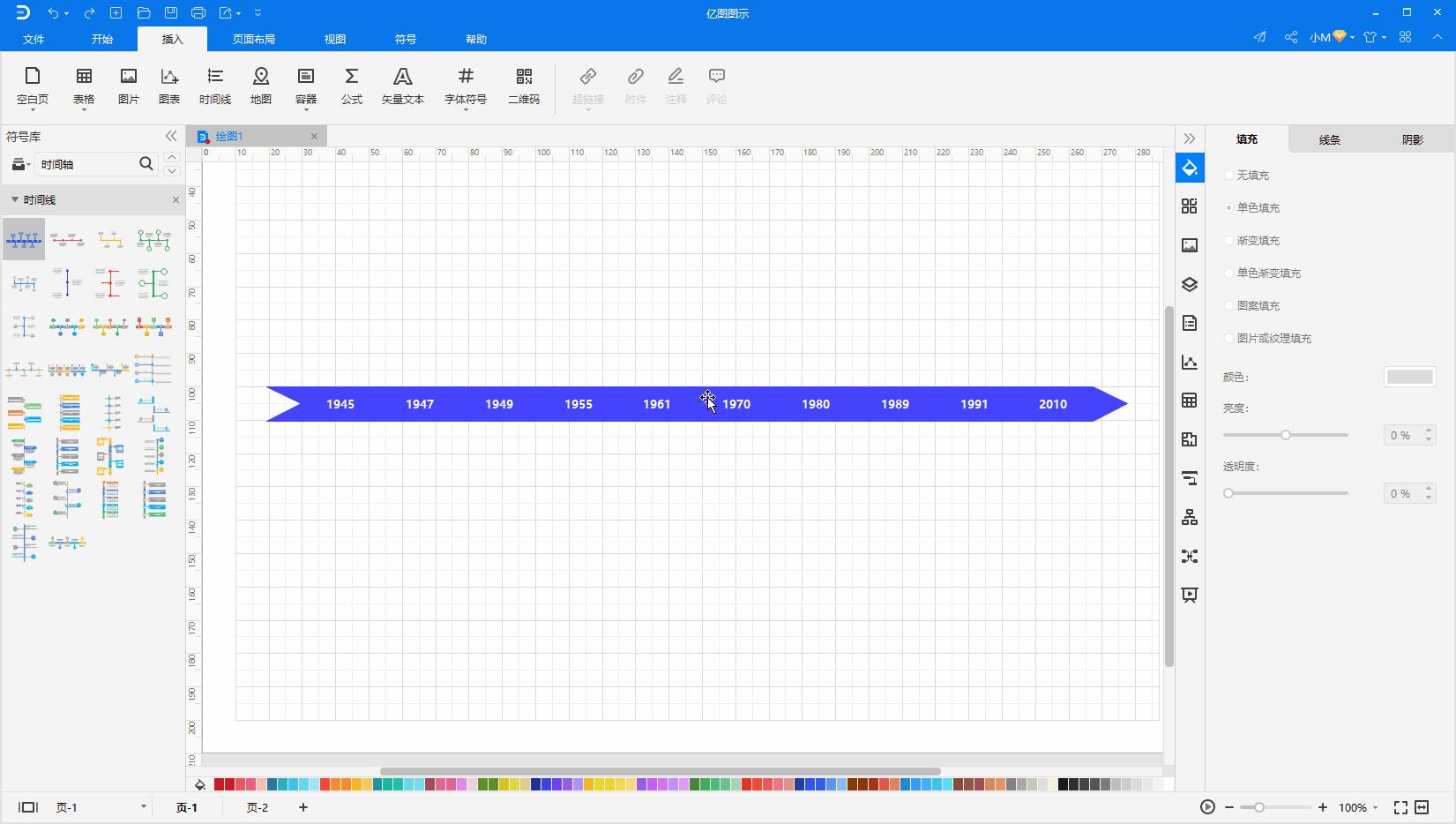The width and height of the screenshot is (1456, 824).
Task: Switch to the 阴影 tab
Action: click(x=1413, y=139)
